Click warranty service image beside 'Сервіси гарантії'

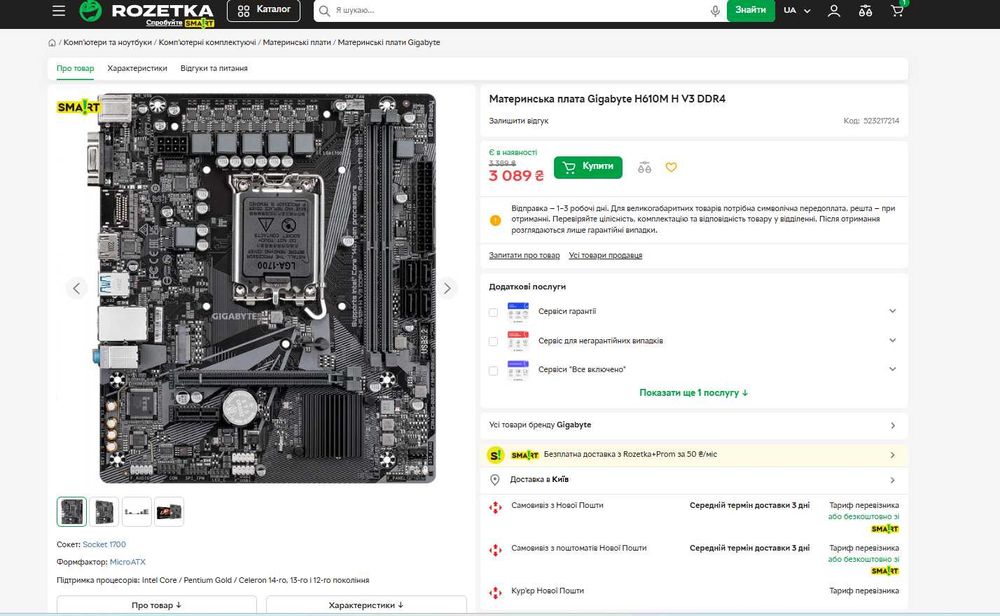[x=518, y=312]
